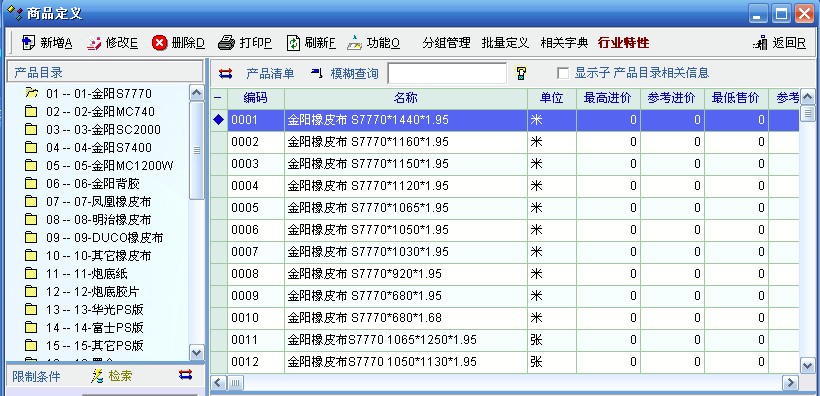Sort by the 编码 column header
Image resolution: width=820 pixels, height=396 pixels.
tap(256, 98)
